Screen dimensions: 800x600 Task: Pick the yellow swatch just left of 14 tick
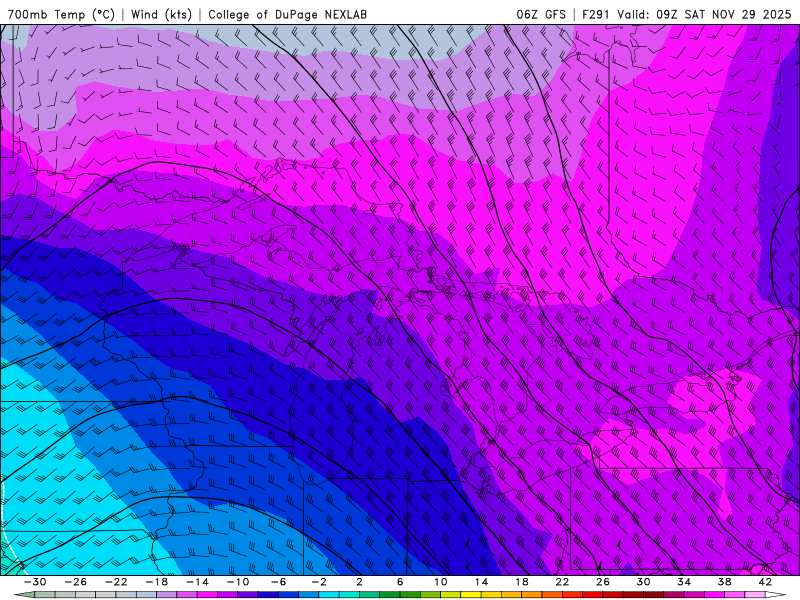tap(471, 594)
